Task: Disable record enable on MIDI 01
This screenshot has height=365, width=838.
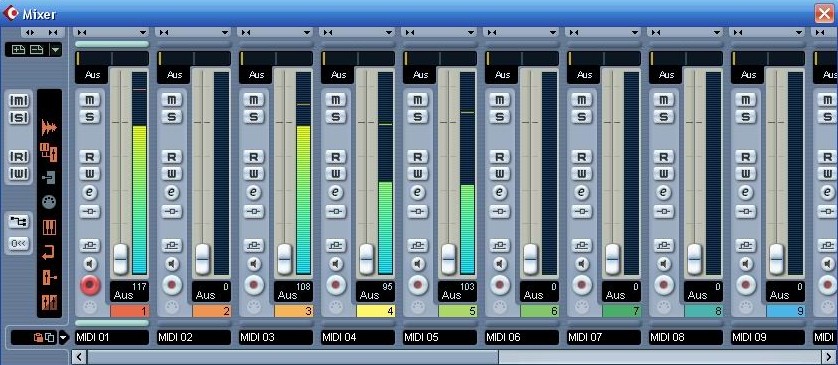Action: click(90, 285)
